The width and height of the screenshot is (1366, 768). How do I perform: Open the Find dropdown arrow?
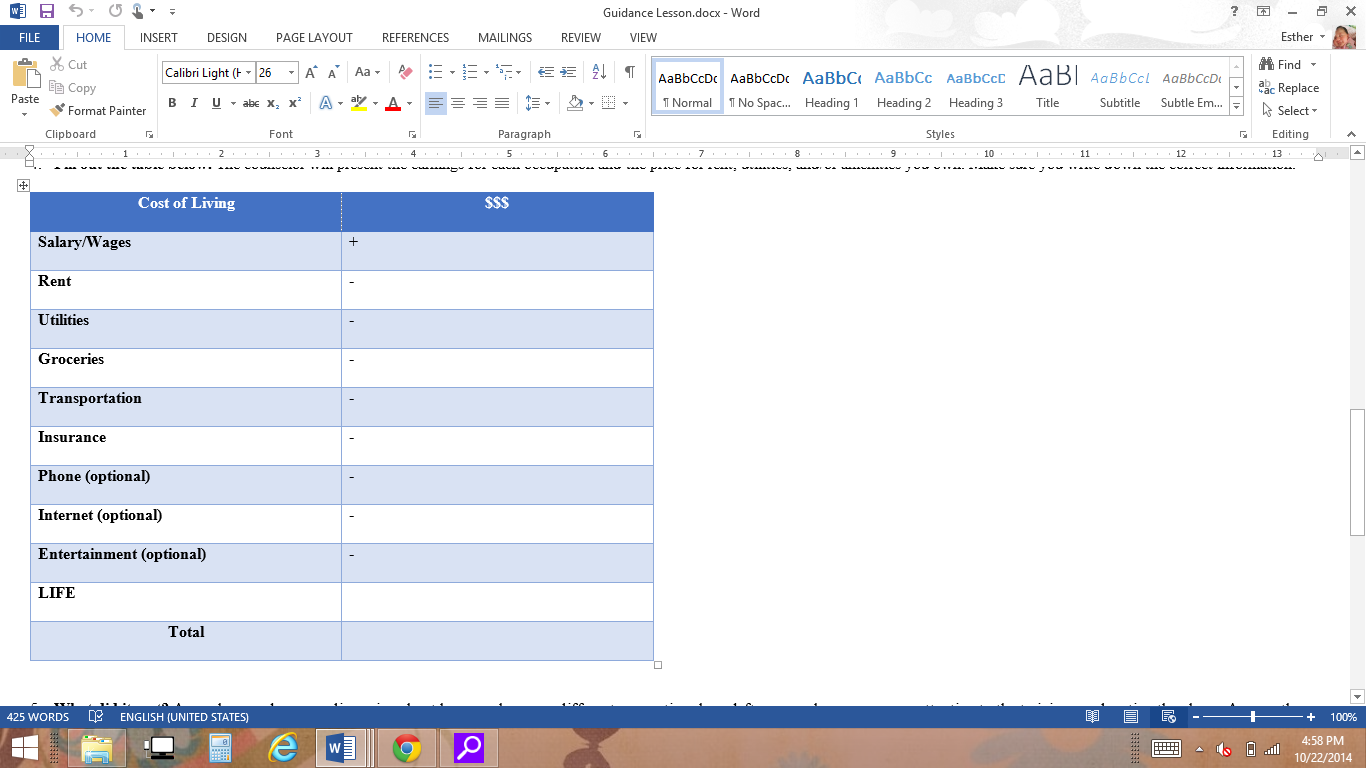(1311, 65)
